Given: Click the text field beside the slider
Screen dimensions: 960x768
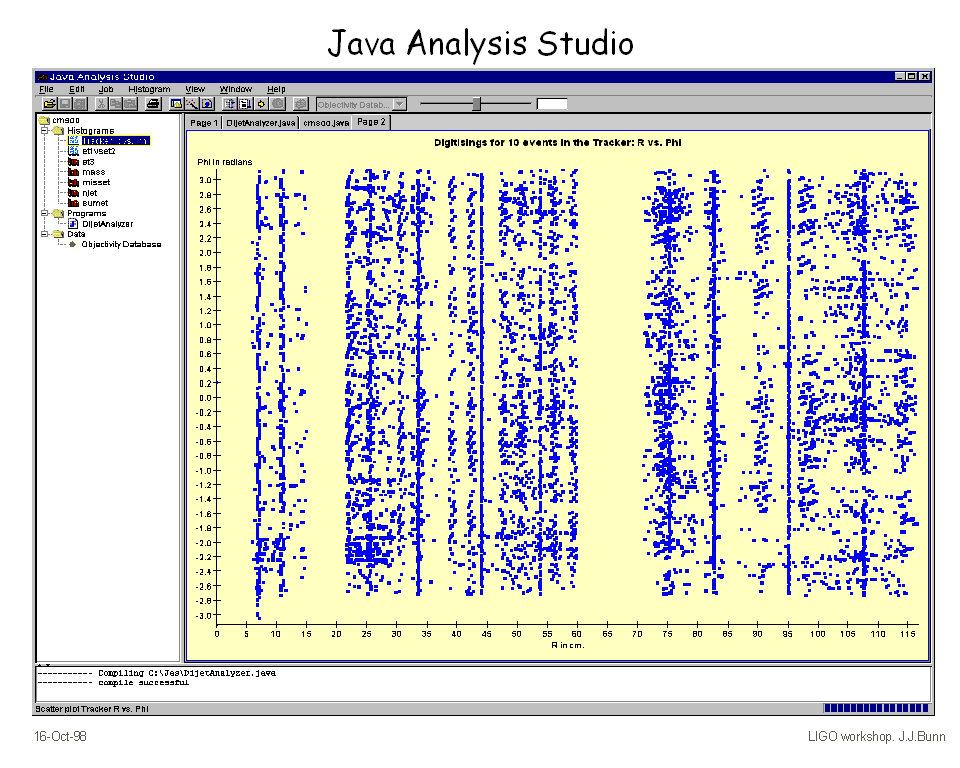Looking at the screenshot, I should (x=551, y=103).
